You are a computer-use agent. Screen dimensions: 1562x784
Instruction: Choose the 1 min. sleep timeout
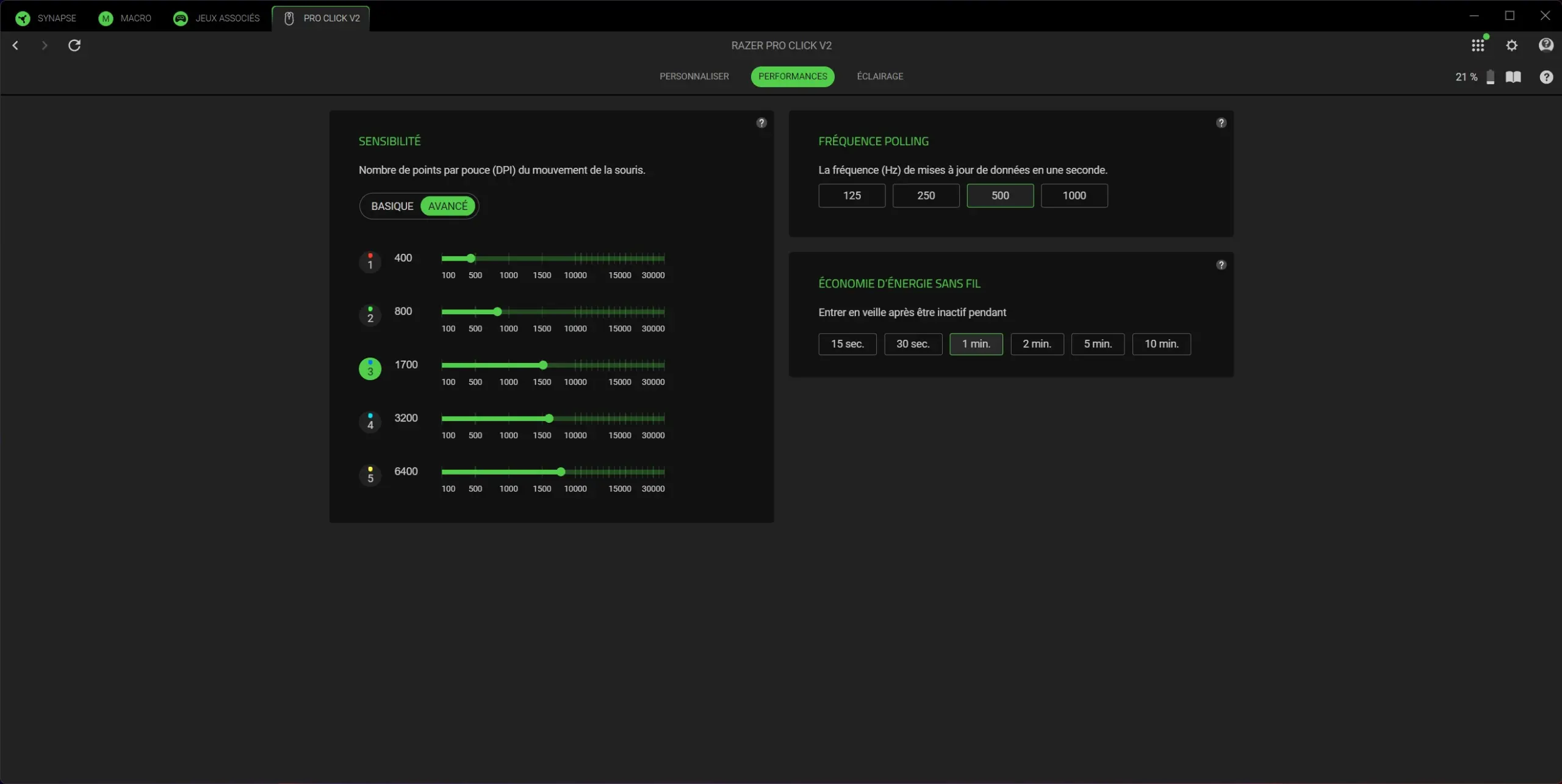click(976, 344)
